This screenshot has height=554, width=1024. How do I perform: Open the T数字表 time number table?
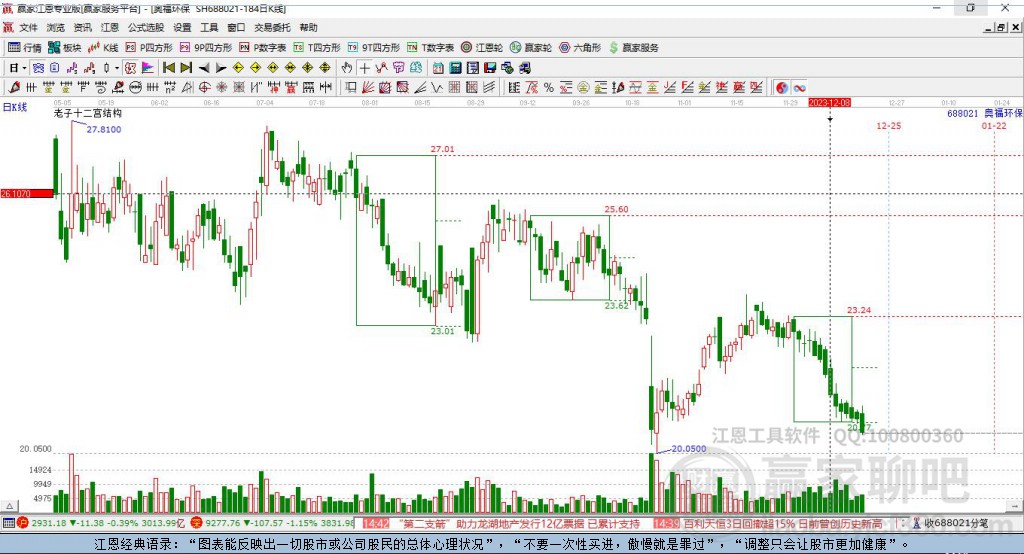(x=430, y=48)
